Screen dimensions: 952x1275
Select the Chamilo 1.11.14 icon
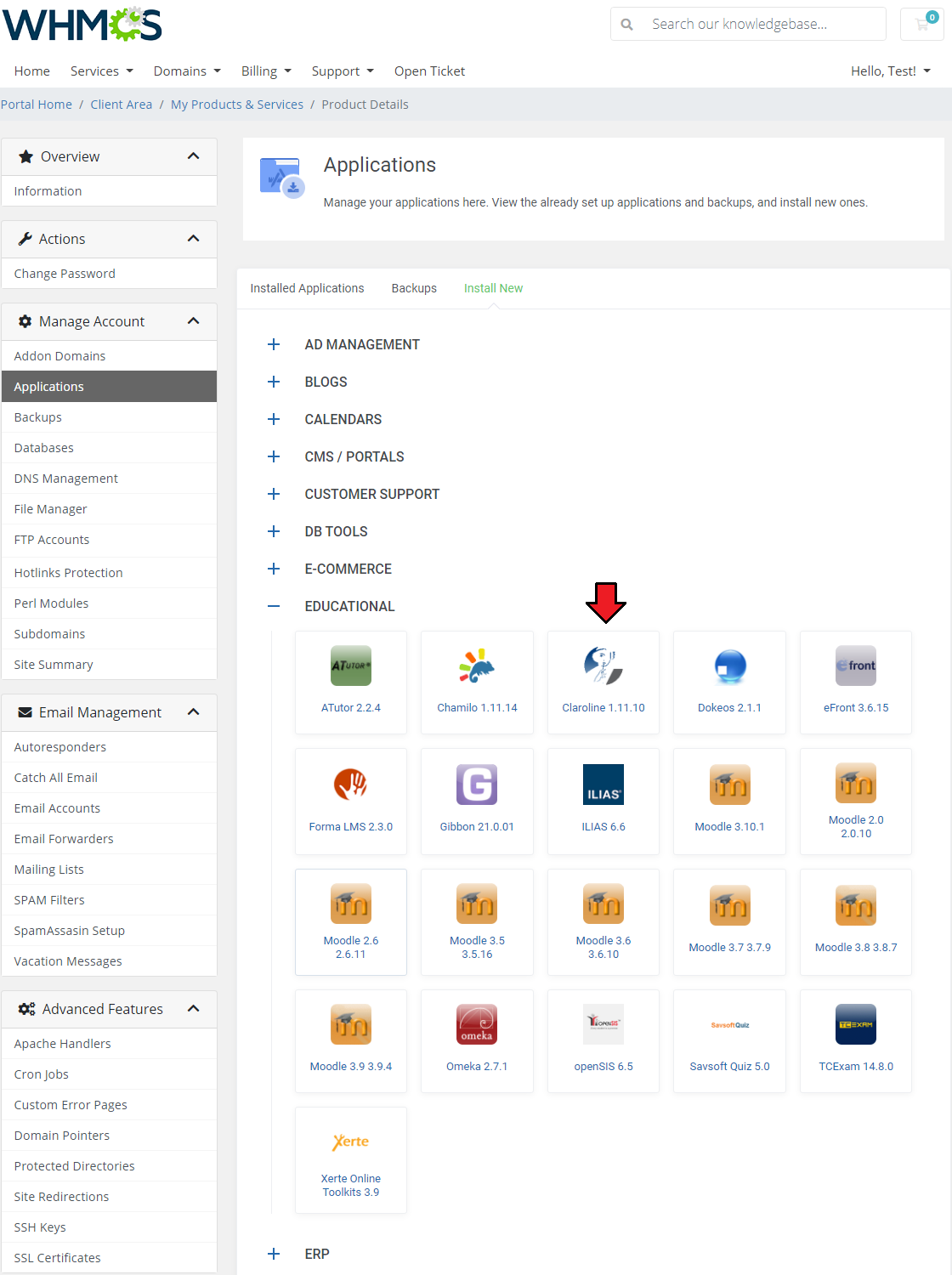477,666
